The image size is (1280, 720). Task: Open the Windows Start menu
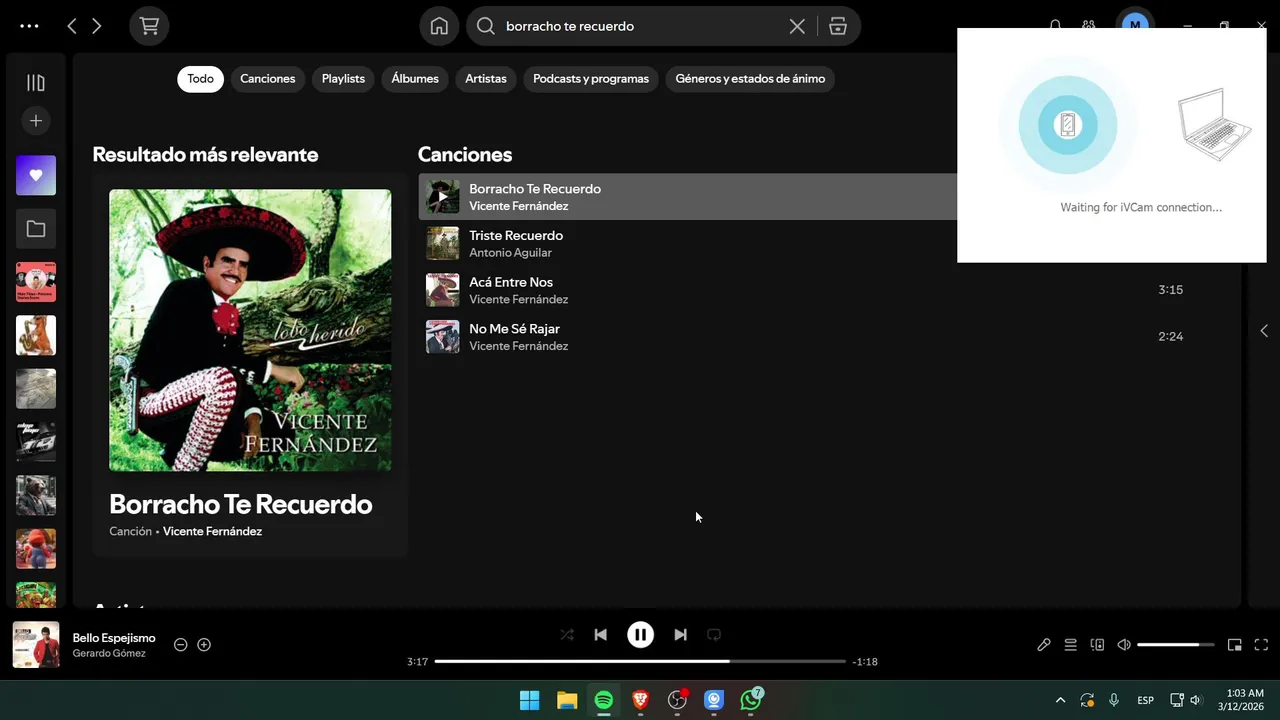(x=530, y=701)
